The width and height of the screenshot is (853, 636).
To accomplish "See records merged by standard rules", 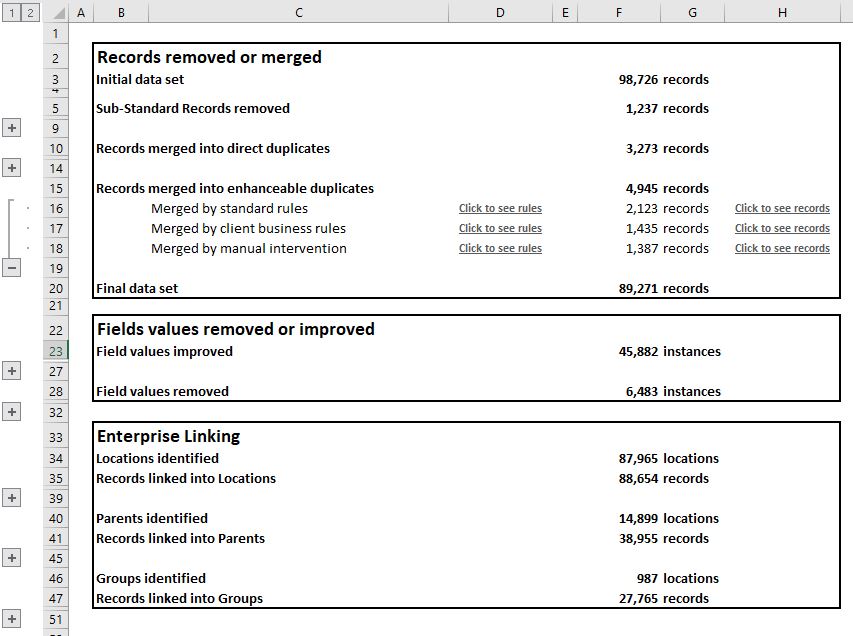I will pos(782,208).
